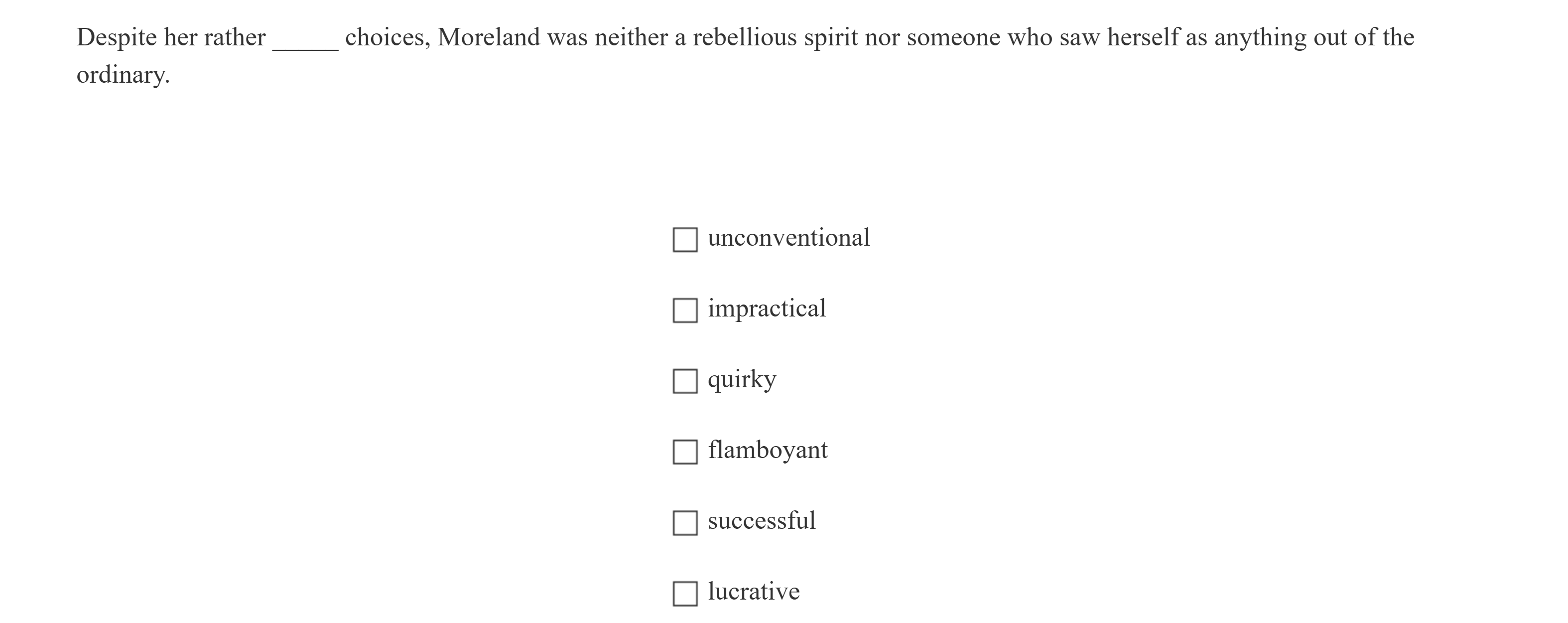Mark the successful checkbox
Screen dimensions: 1568x623
685,522
